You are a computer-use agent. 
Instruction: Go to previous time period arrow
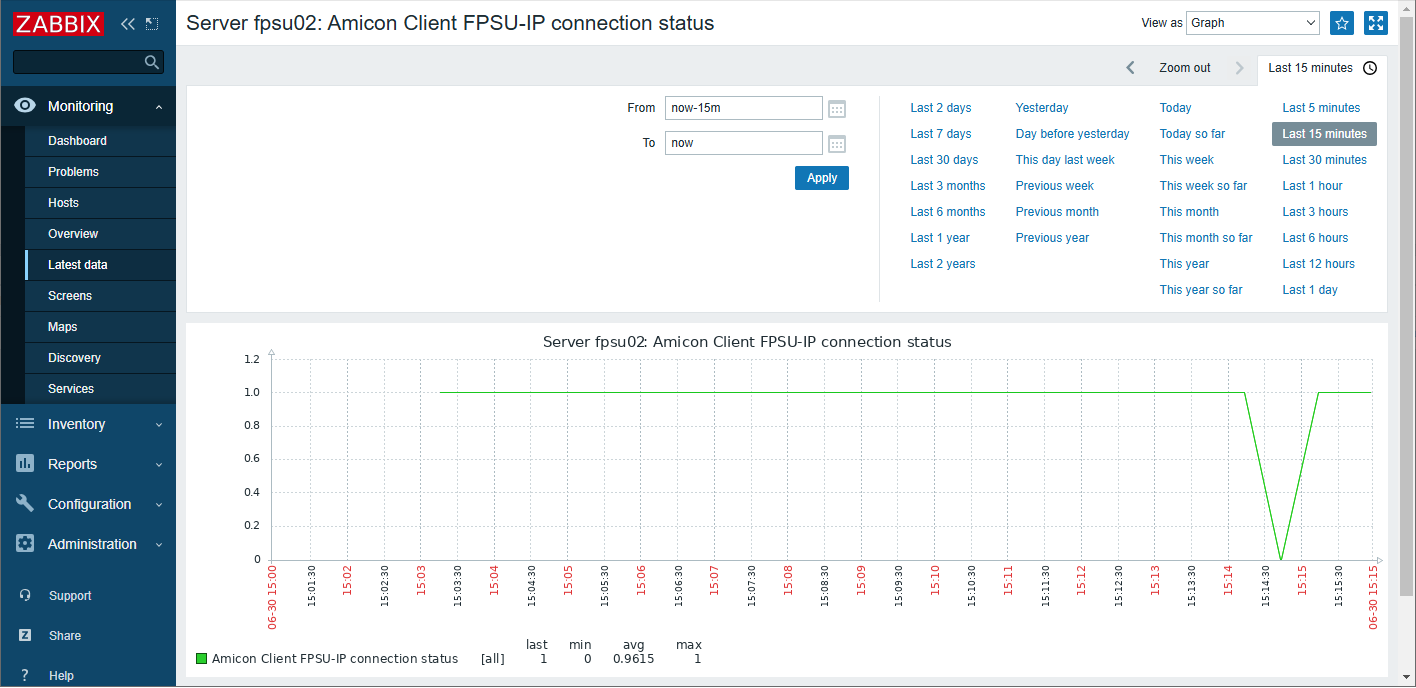pyautogui.click(x=1130, y=68)
